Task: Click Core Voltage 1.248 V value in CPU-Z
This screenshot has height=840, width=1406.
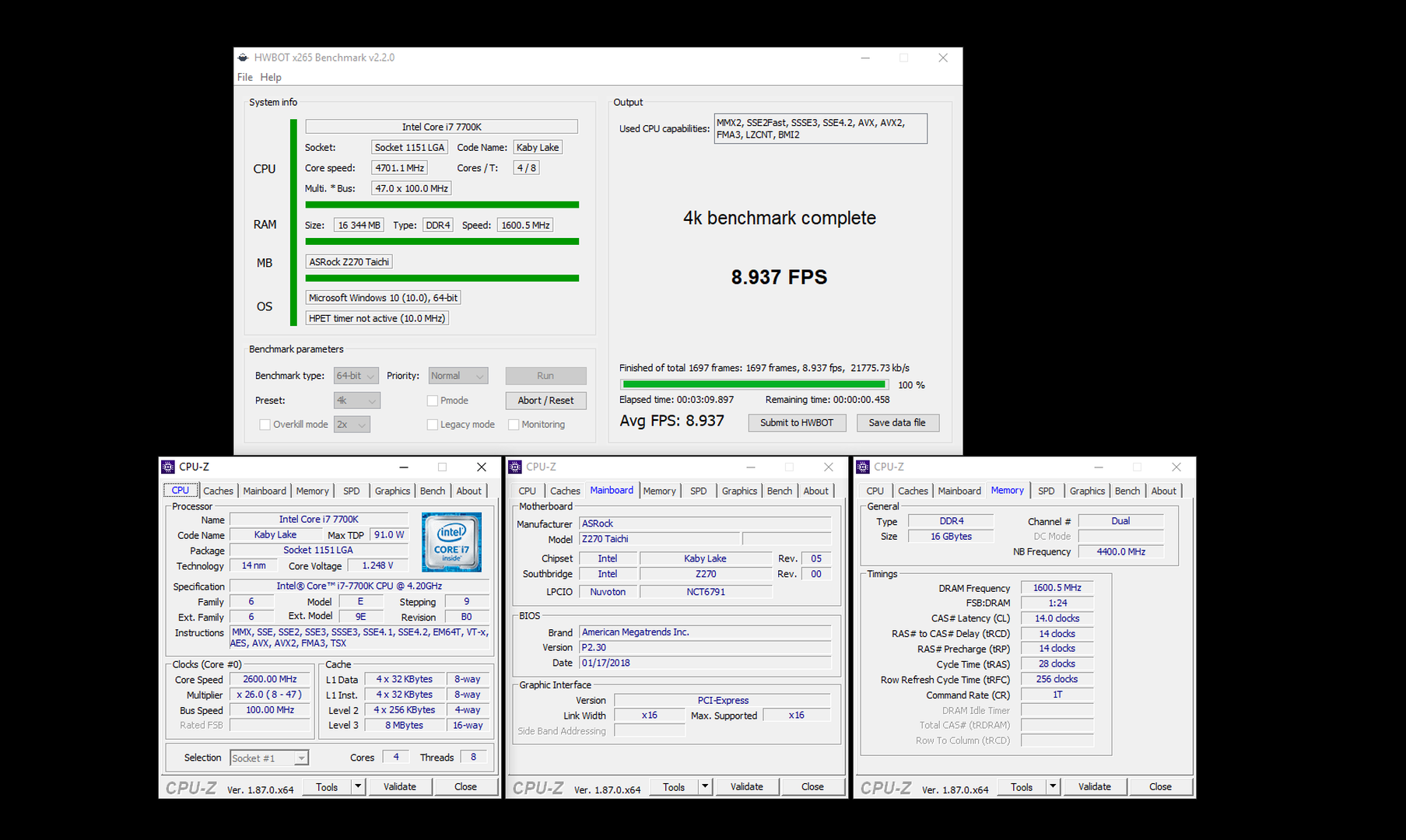Action: coord(378,565)
